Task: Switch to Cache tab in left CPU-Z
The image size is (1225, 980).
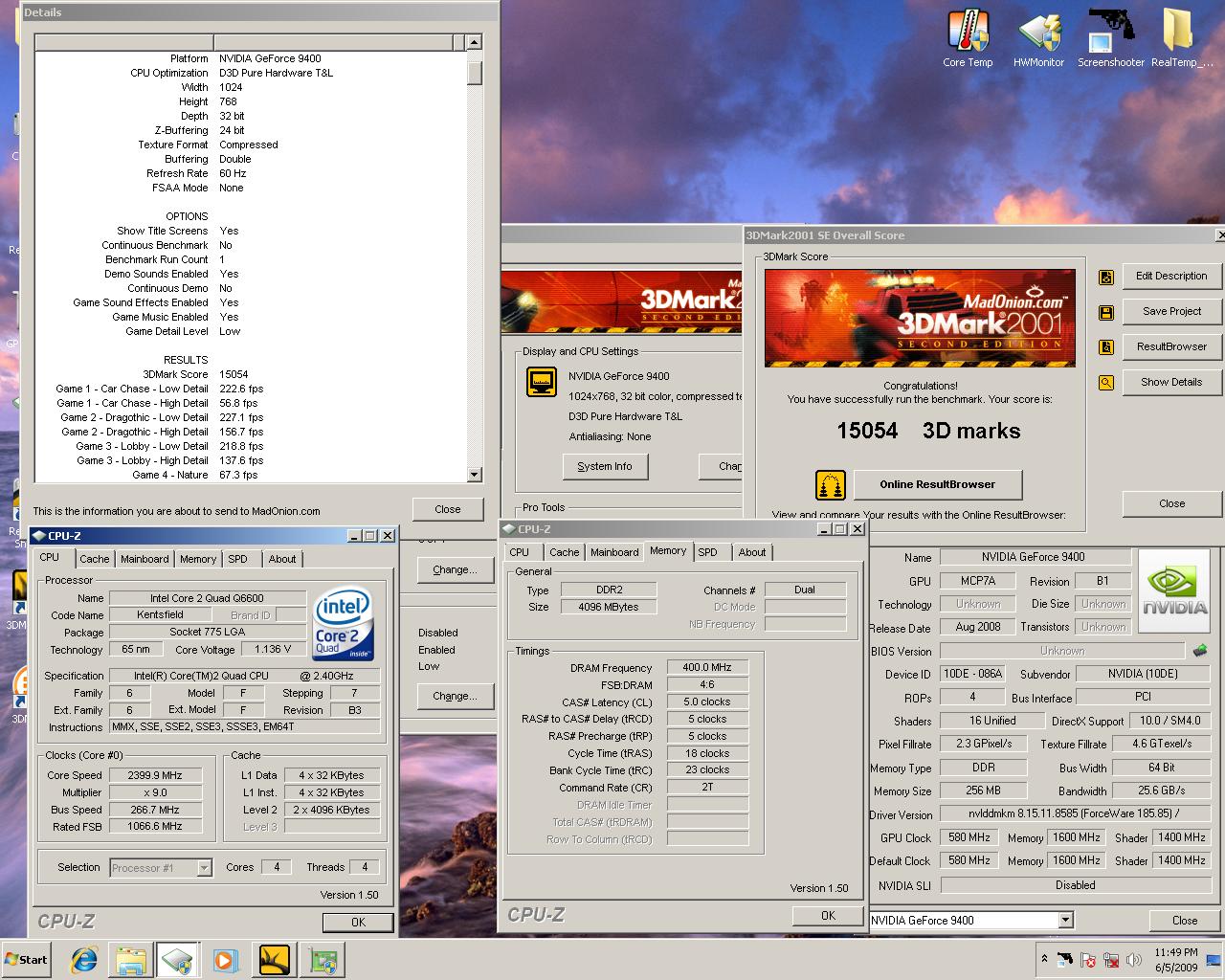Action: [x=95, y=559]
